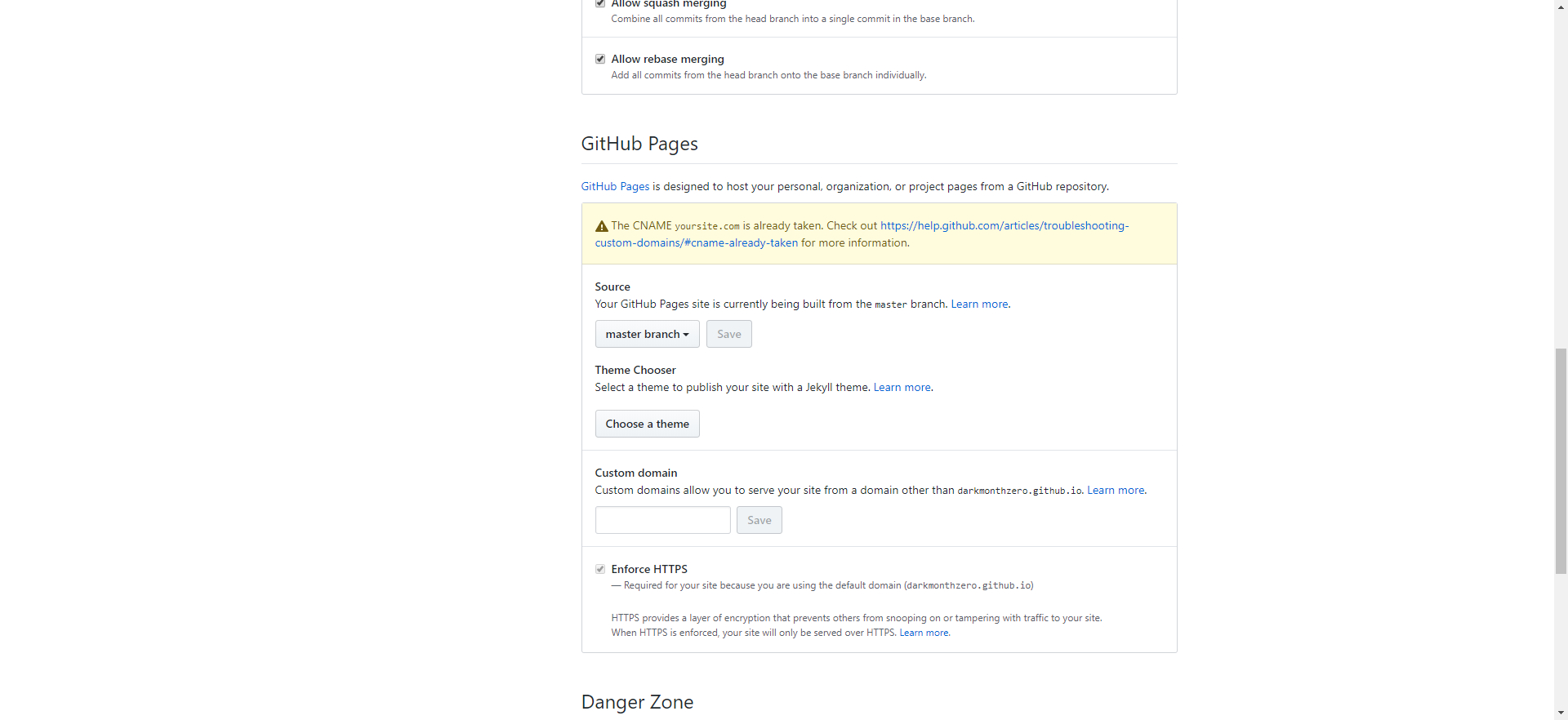
Task: Click the Custom domain label
Action: [x=636, y=473]
